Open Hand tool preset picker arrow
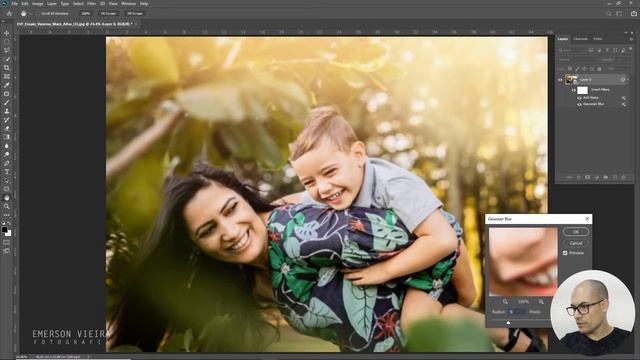 click(29, 13)
